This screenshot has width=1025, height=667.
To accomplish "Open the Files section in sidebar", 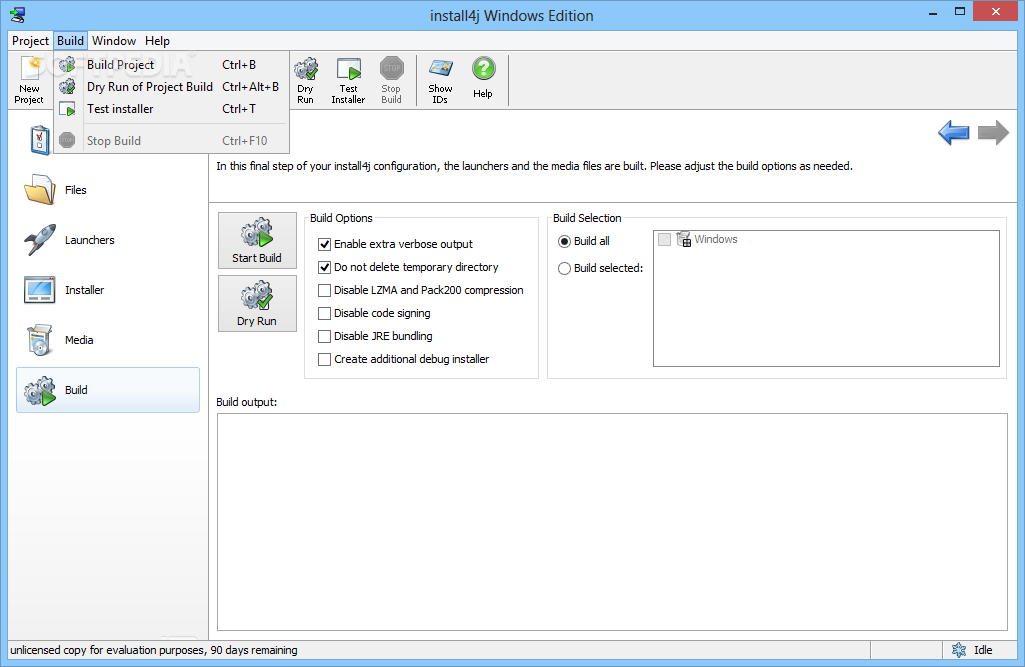I will point(108,190).
